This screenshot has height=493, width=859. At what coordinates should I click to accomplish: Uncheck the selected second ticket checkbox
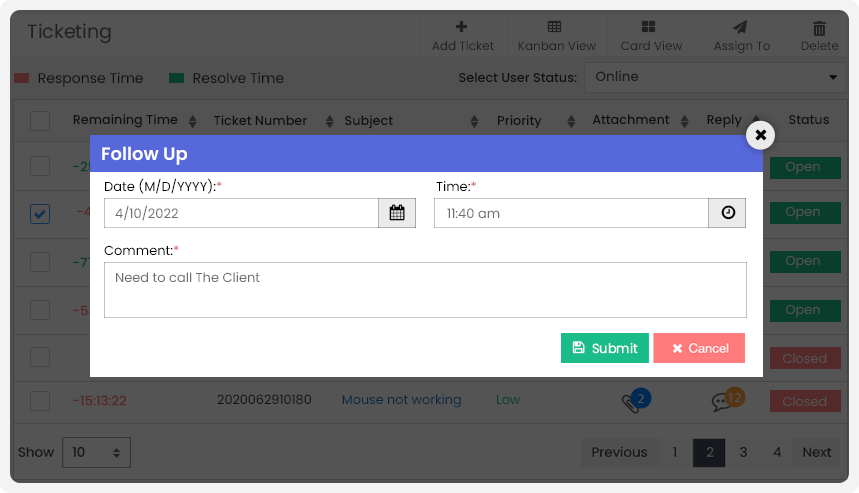[x=40, y=214]
